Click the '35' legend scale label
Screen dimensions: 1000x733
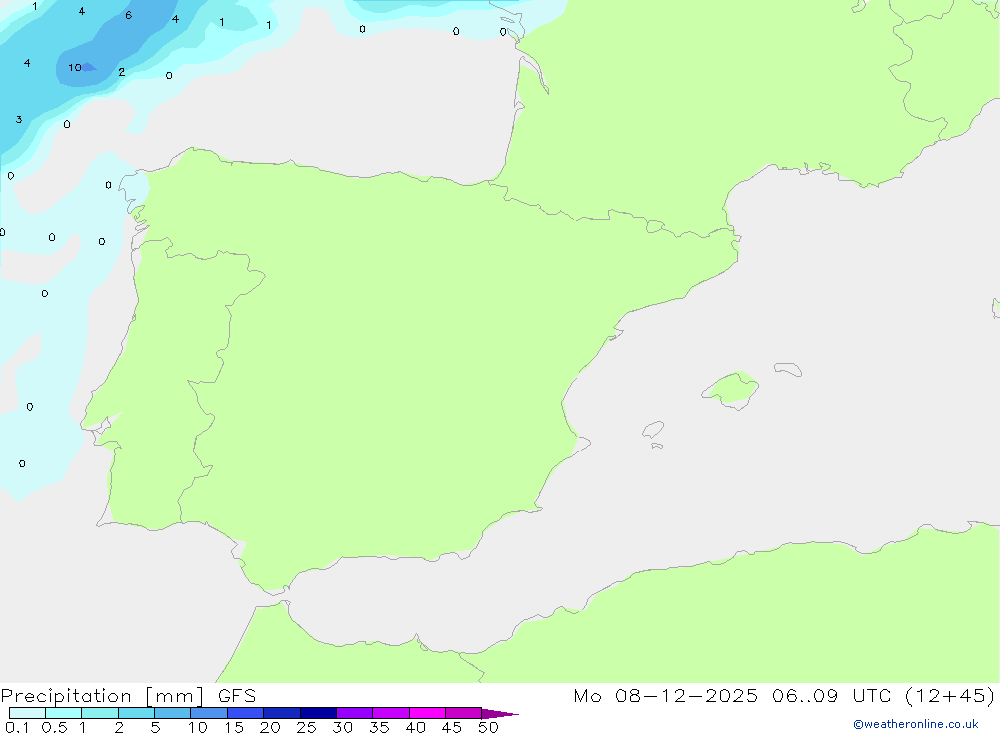tap(379, 727)
